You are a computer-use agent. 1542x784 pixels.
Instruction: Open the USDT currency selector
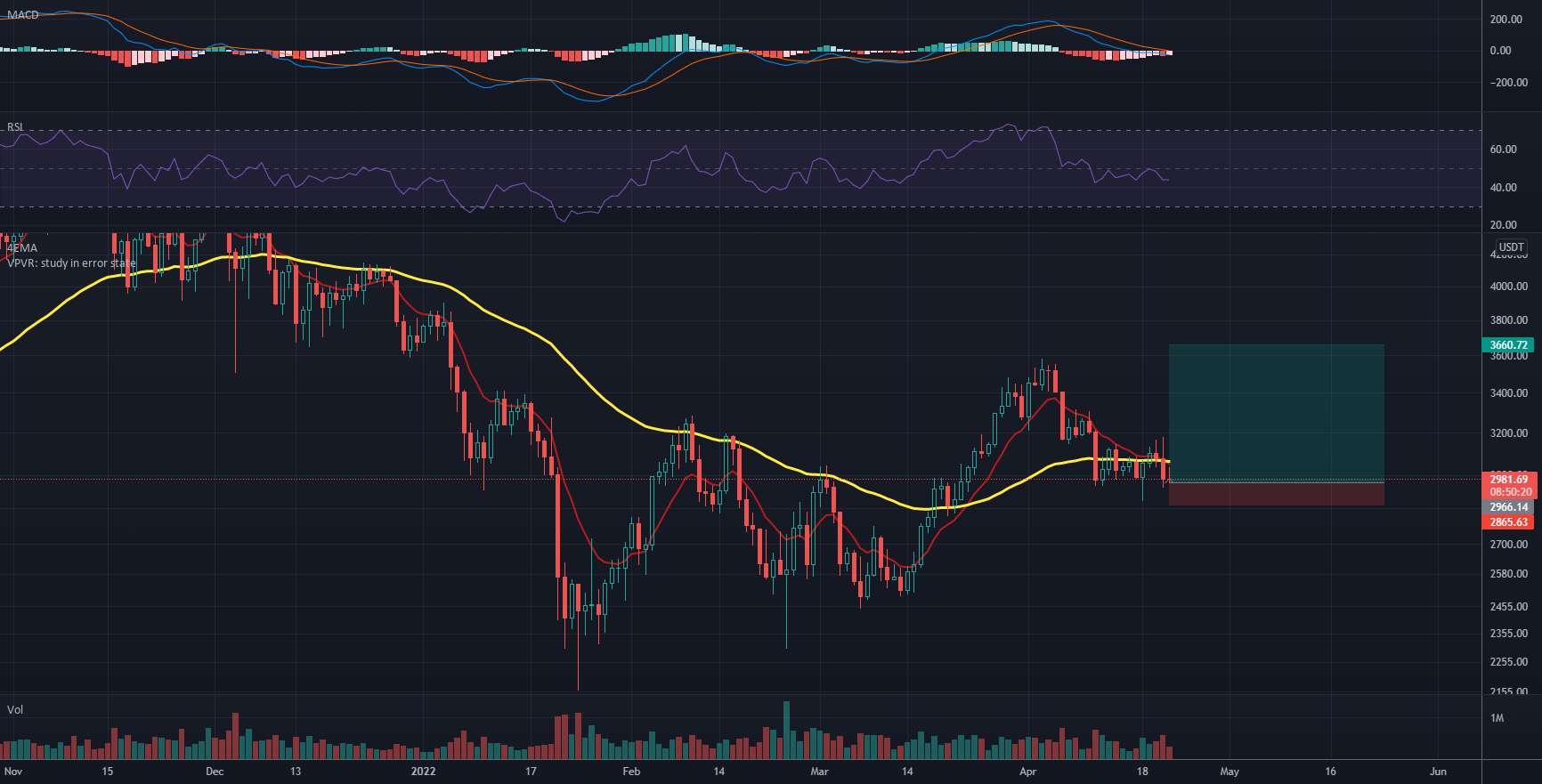pos(1511,247)
